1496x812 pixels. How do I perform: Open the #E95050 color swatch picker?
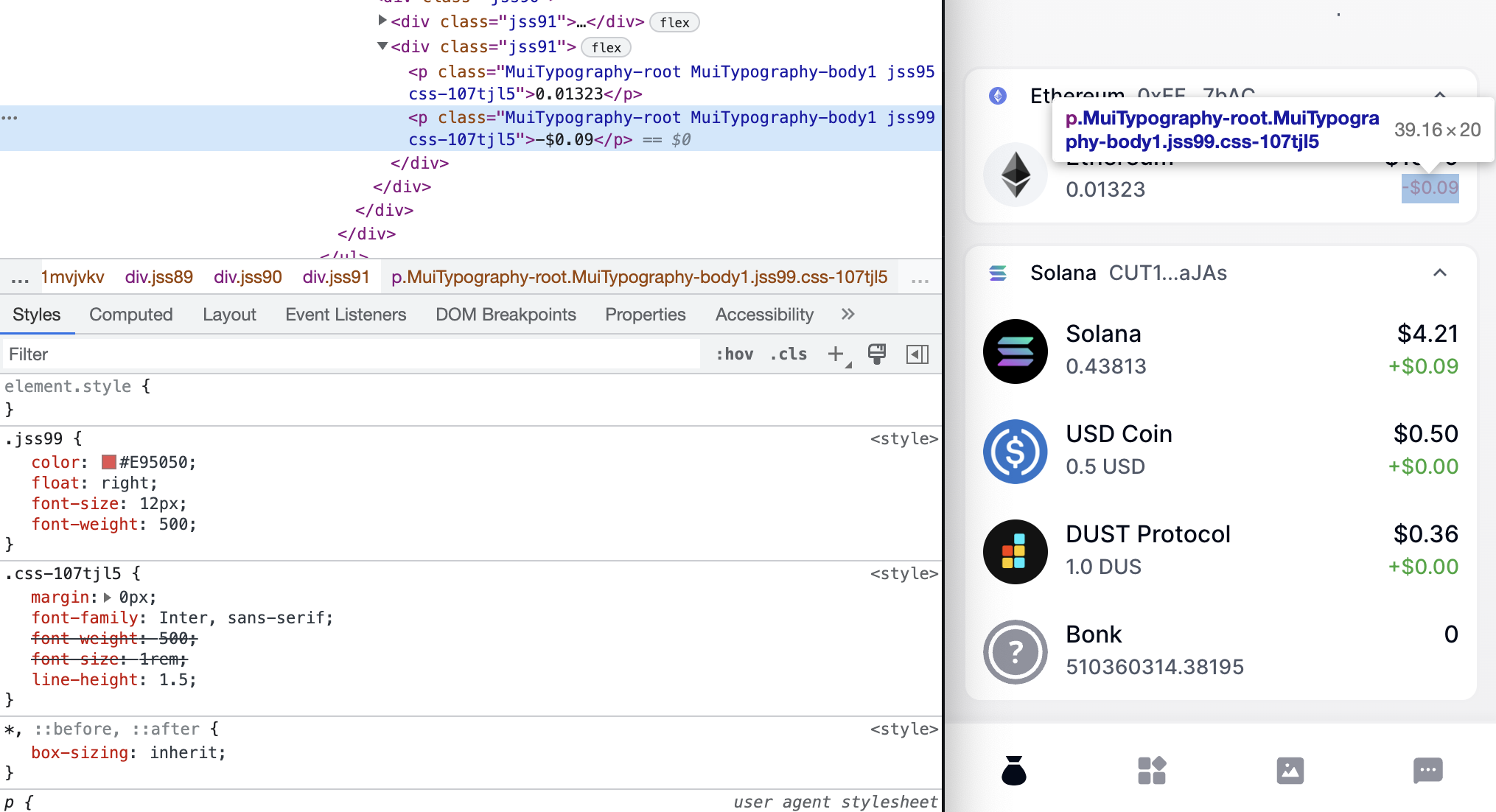tap(109, 462)
